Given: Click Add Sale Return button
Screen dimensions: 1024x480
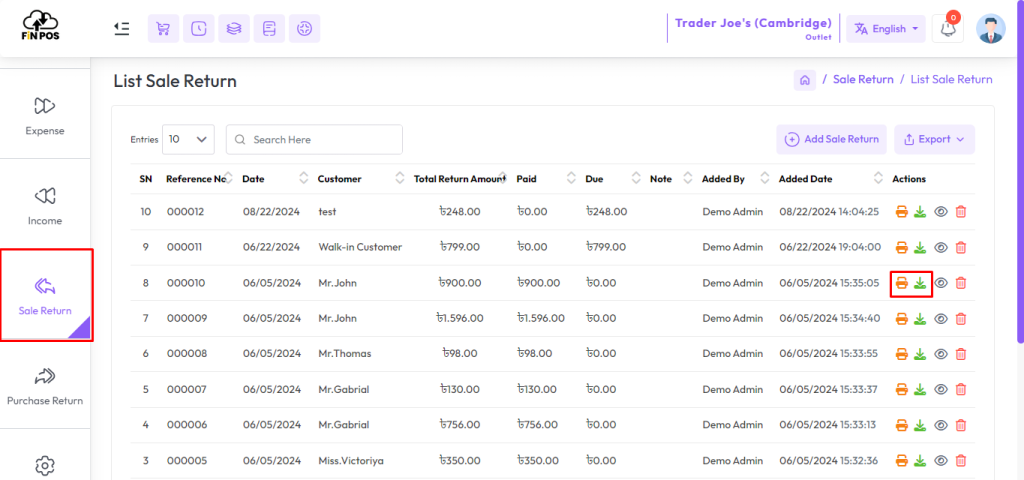Looking at the screenshot, I should tap(831, 139).
